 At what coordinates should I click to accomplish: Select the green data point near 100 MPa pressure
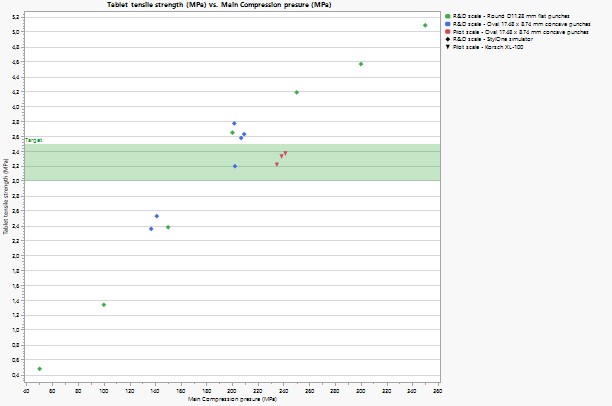(104, 305)
